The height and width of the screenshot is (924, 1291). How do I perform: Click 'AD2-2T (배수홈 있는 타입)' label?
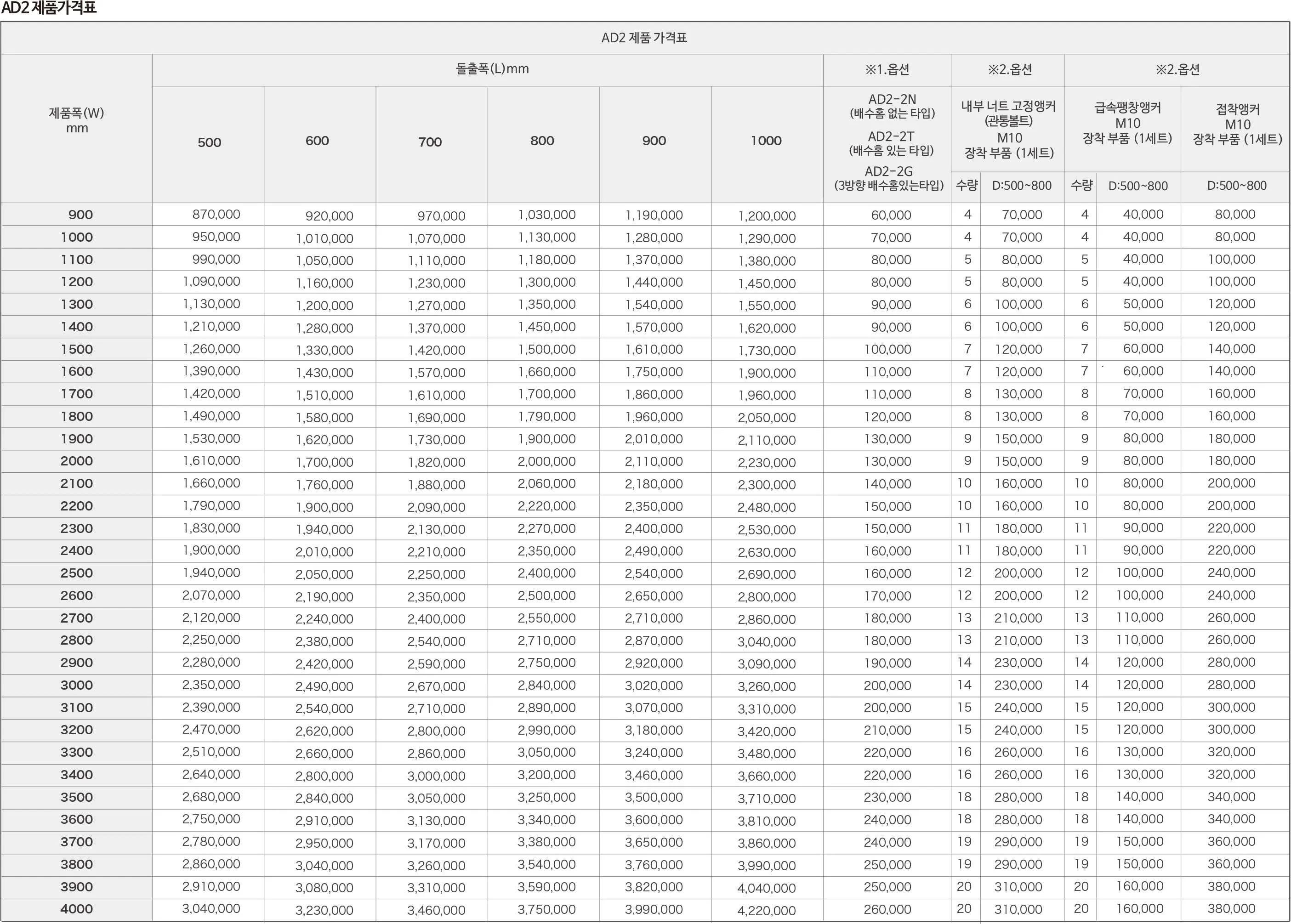pyautogui.click(x=891, y=143)
